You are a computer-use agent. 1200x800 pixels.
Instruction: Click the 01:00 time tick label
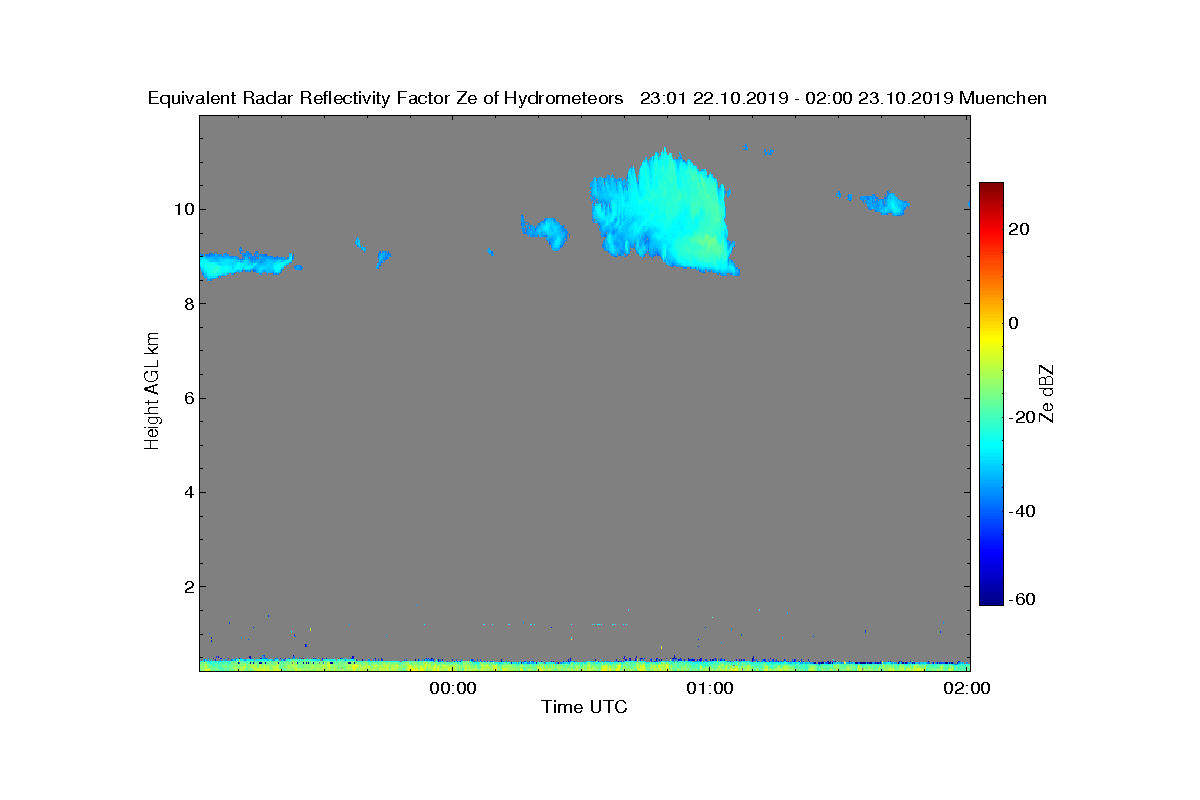[710, 688]
